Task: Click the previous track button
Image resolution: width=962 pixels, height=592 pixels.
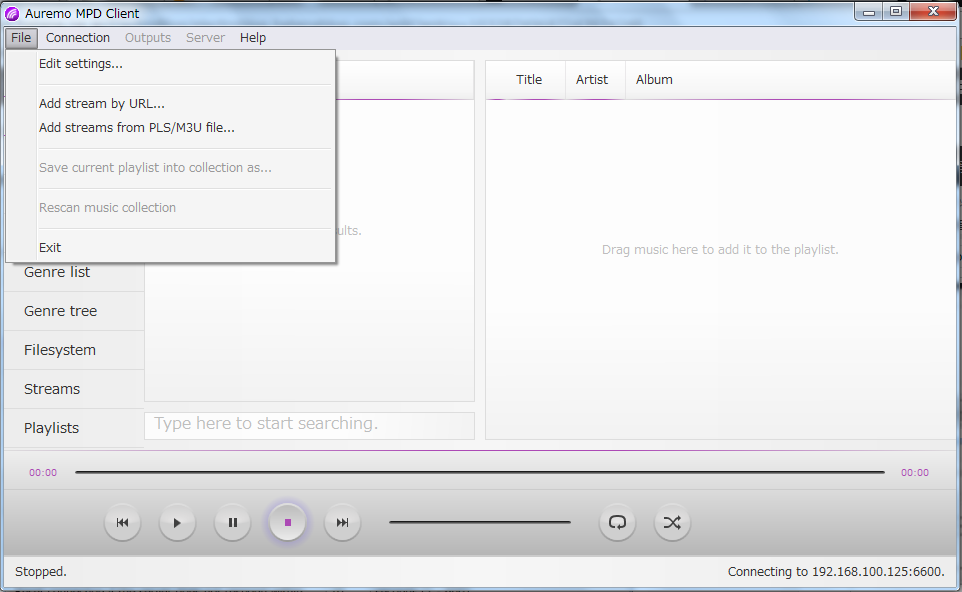Action: 123,523
